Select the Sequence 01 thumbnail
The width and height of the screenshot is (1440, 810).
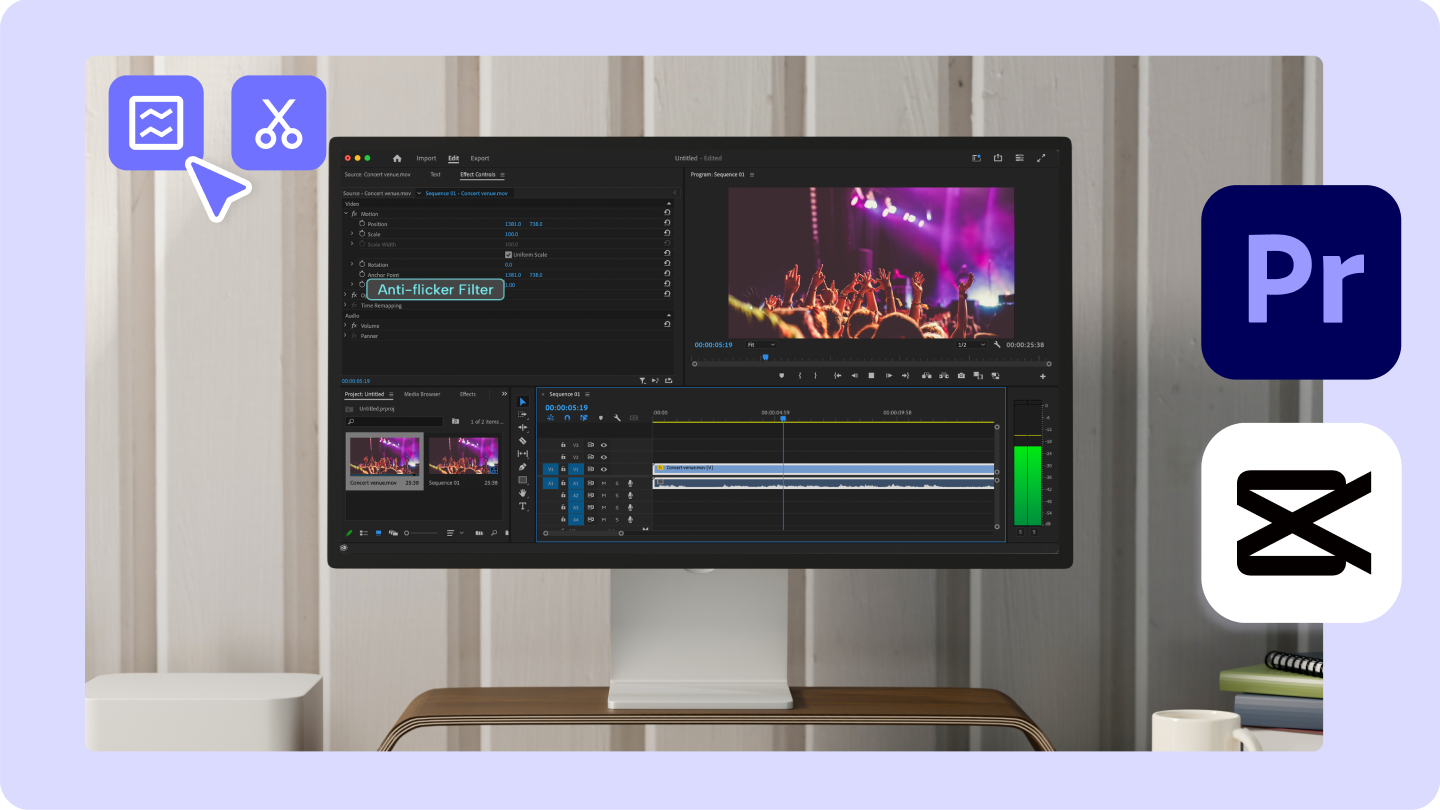(463, 455)
